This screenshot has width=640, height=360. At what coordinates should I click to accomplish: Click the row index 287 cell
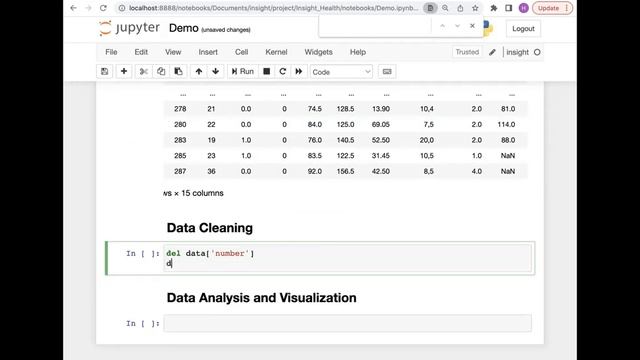tap(180, 171)
